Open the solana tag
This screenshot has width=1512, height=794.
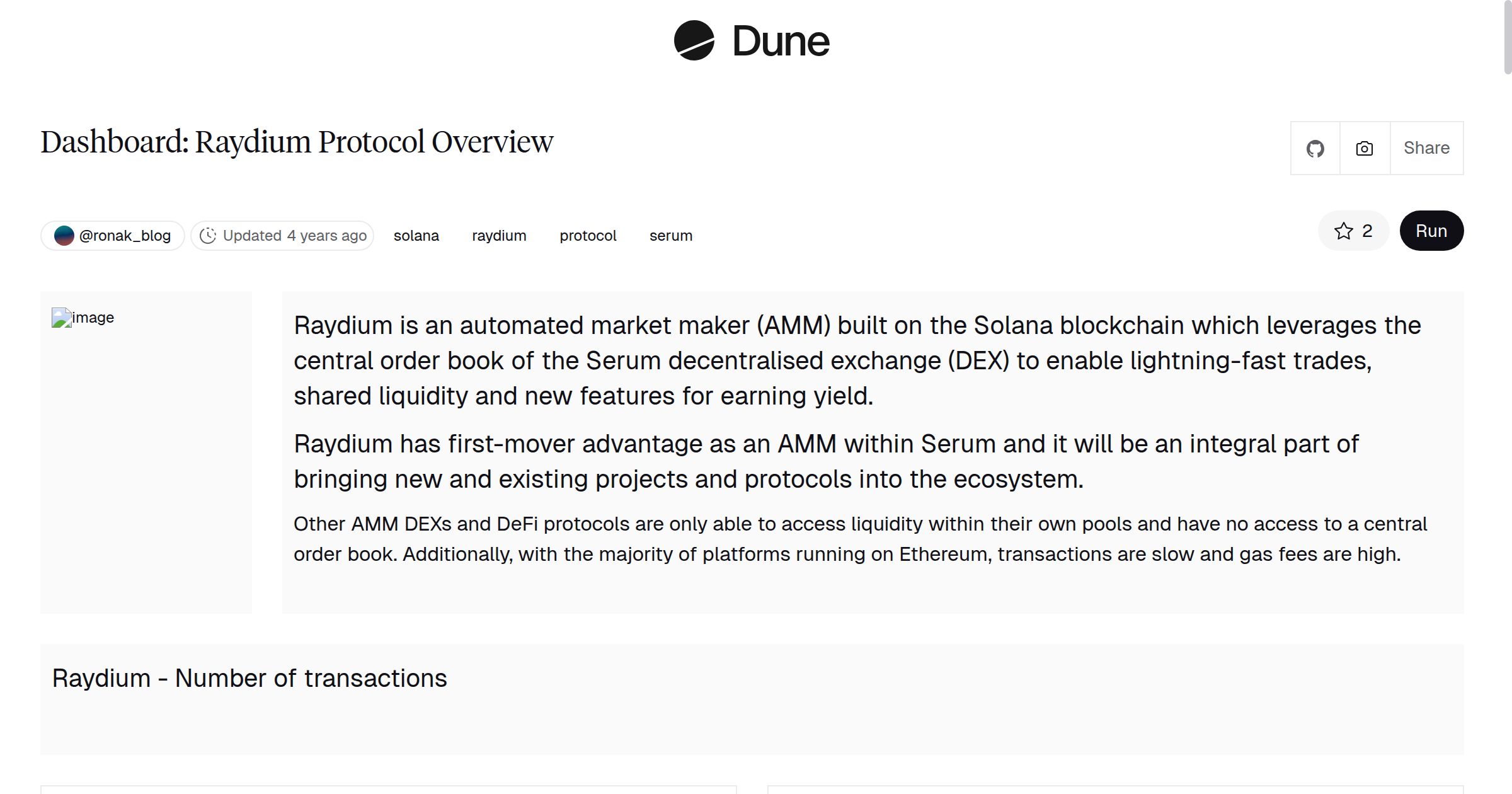coord(416,235)
